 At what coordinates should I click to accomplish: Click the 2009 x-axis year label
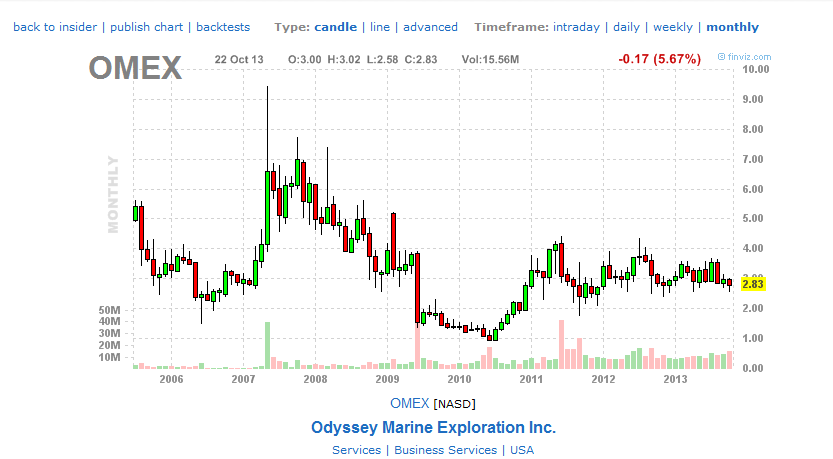coord(387,379)
